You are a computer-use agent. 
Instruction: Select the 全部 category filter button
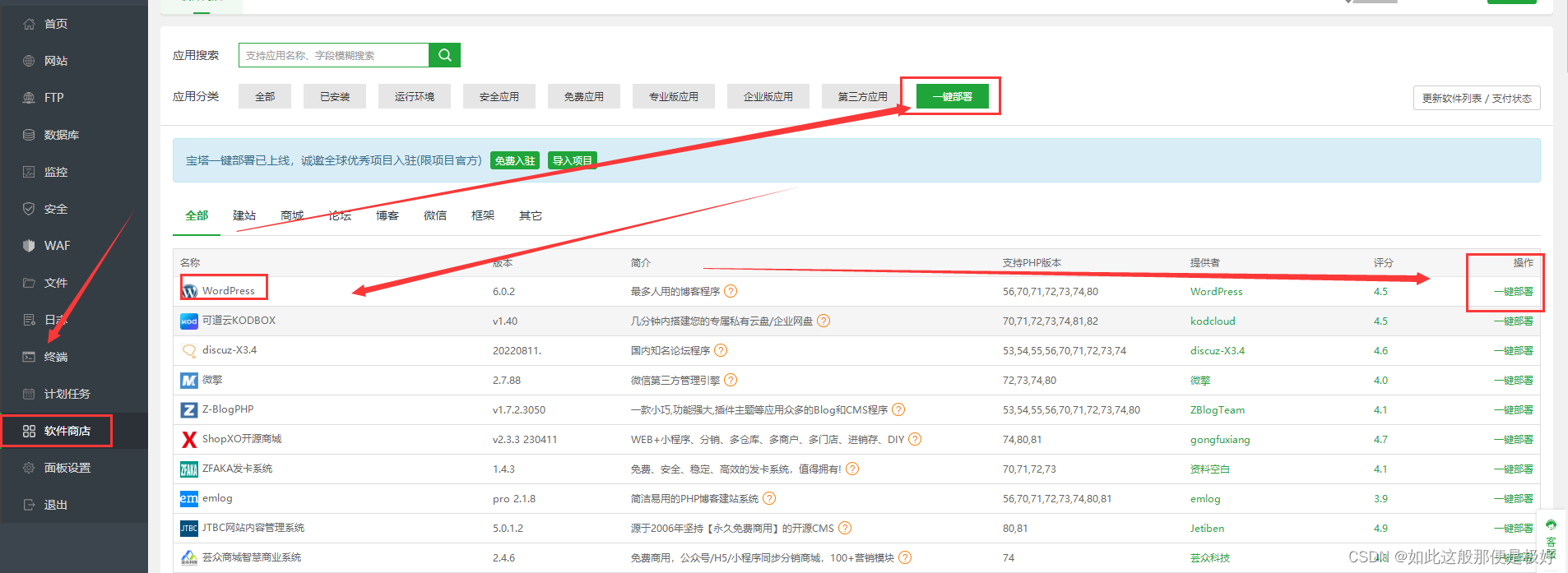[x=265, y=96]
